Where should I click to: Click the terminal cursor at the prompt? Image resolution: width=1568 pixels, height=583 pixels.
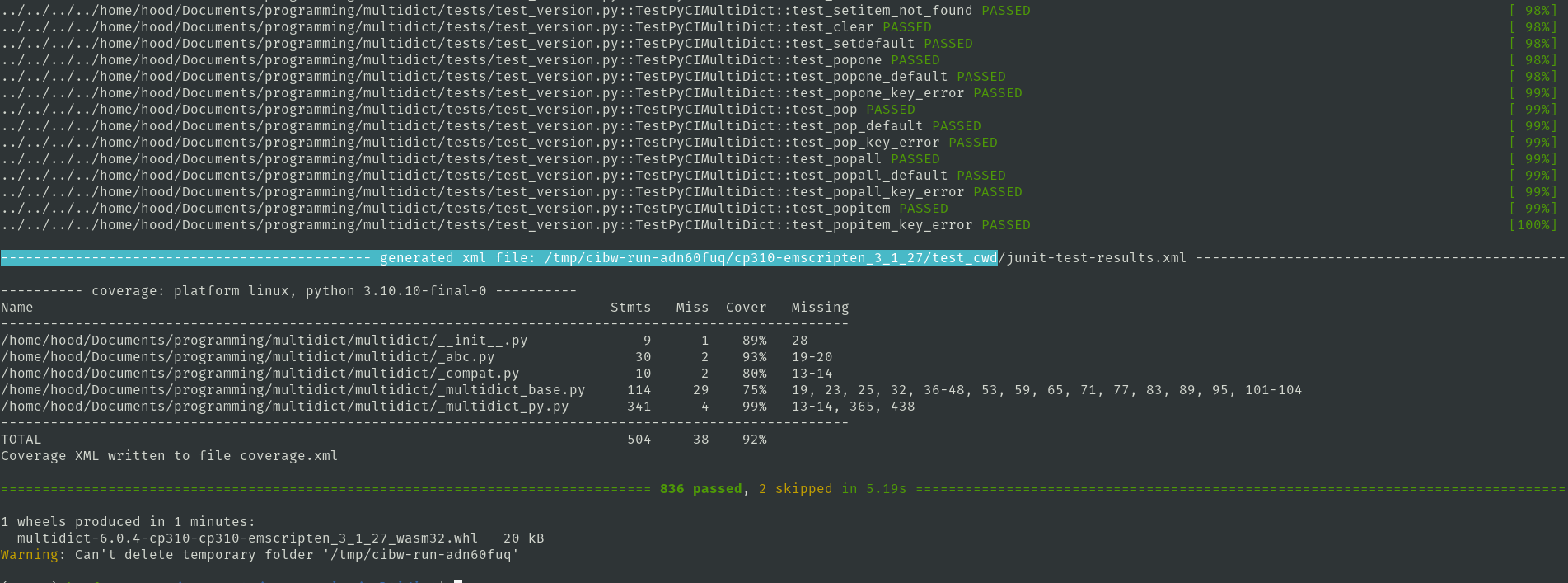[458, 581]
